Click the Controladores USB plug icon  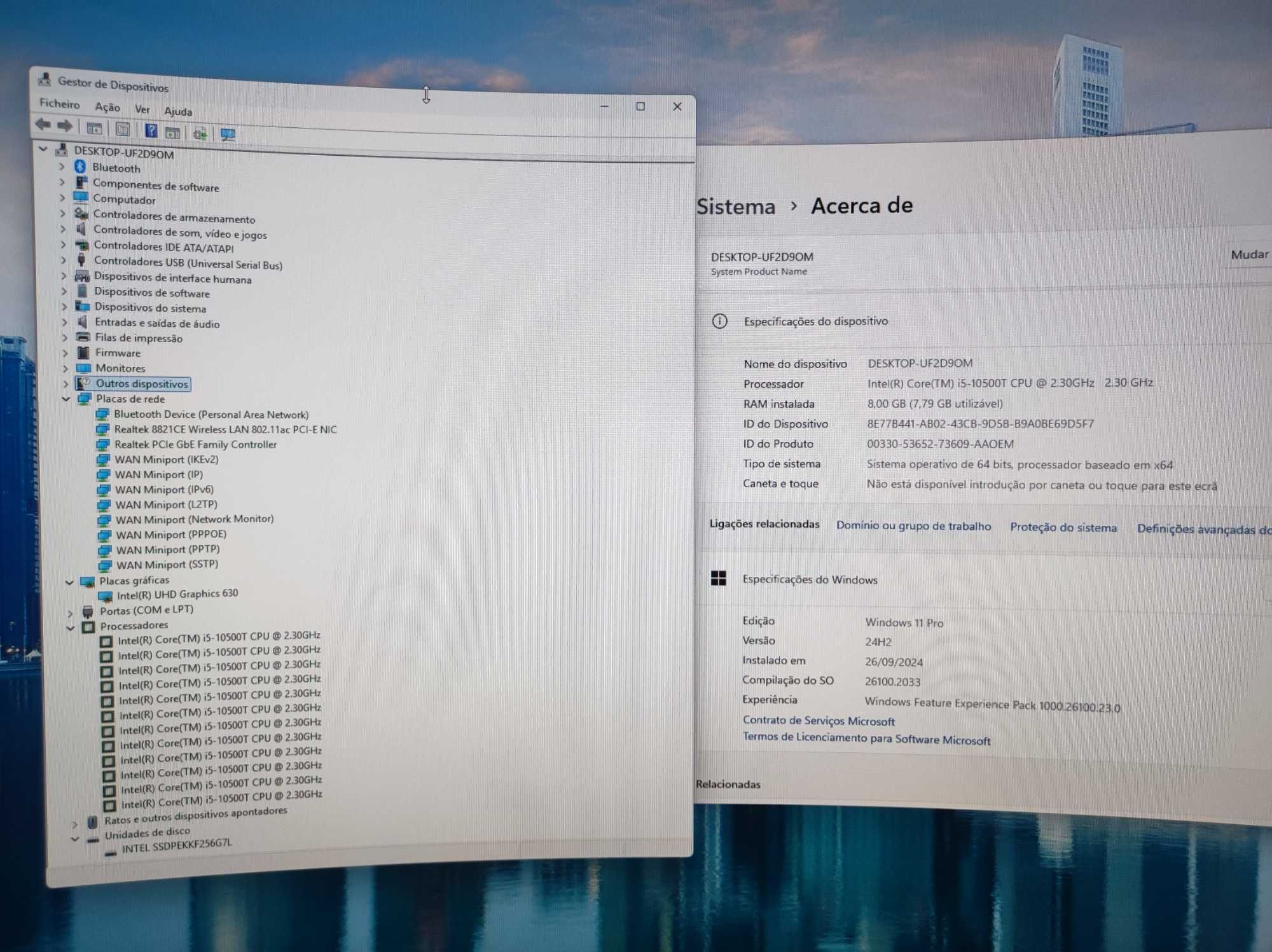[81, 259]
